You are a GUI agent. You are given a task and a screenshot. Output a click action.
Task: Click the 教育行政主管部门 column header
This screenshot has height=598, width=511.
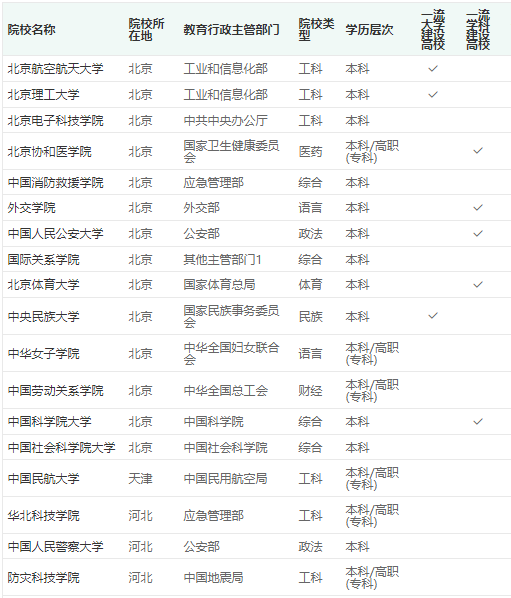pos(231,29)
